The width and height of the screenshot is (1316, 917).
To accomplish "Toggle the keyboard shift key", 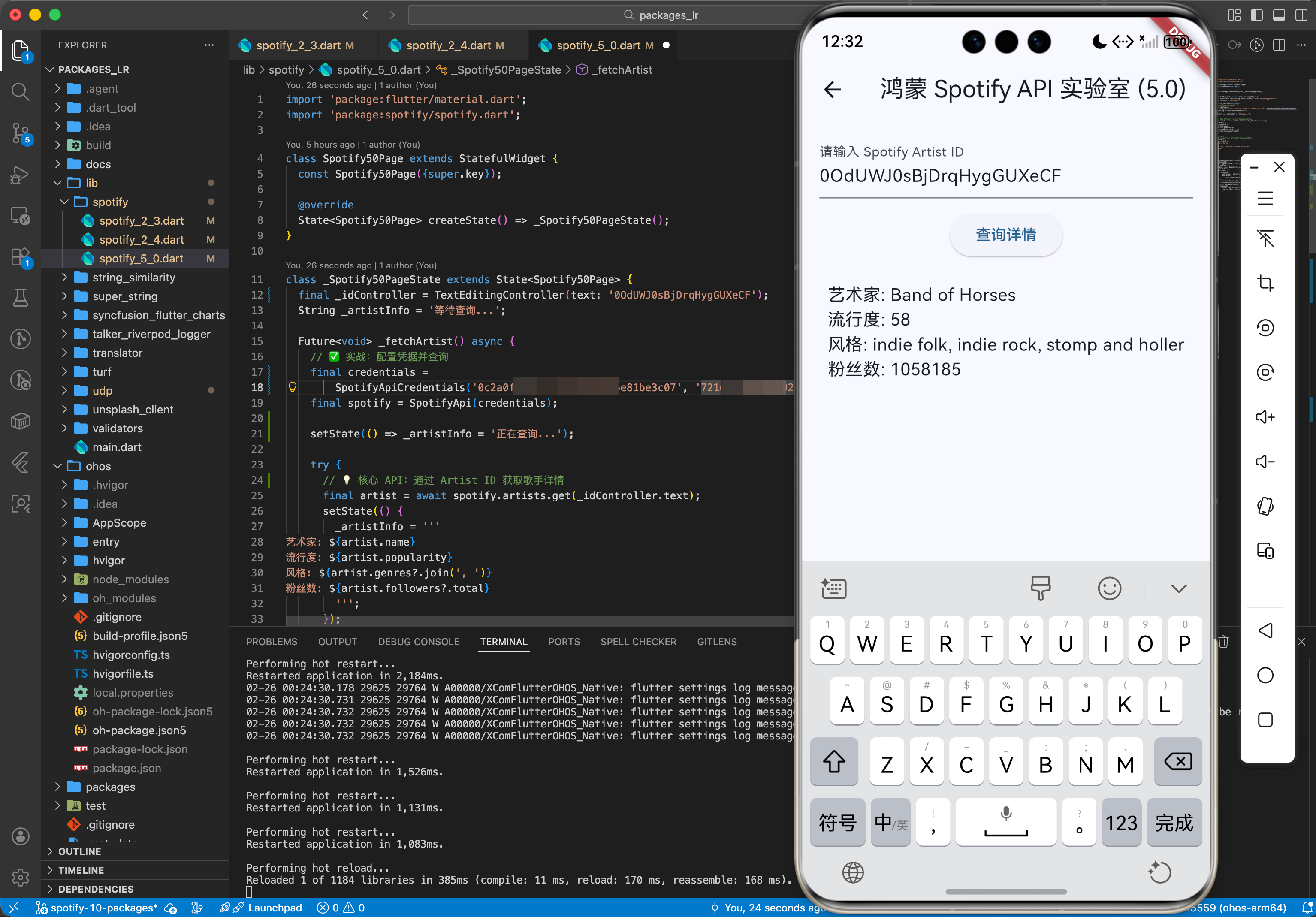I will coord(833,762).
